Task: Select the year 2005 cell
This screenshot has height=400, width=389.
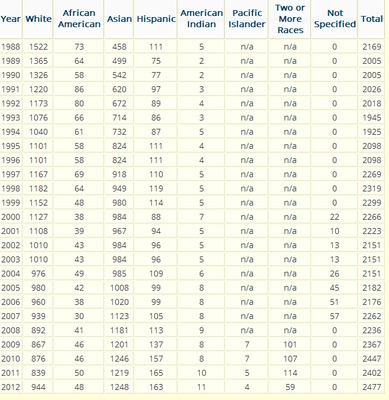Action: coord(11,288)
